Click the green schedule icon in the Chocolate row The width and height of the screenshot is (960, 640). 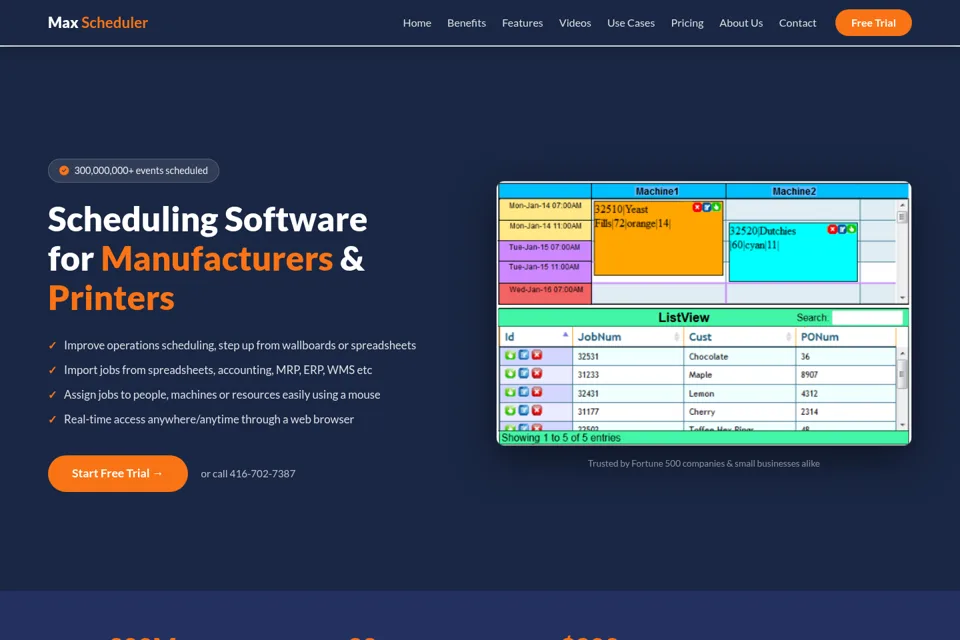pos(510,355)
